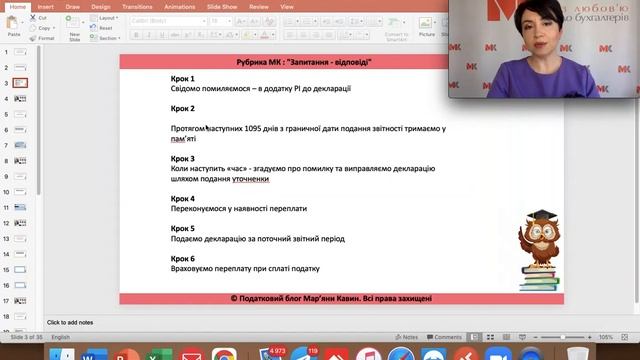Viewport: 640px width, 360px height.
Task: Open the font size dropdown
Action: 229,21
